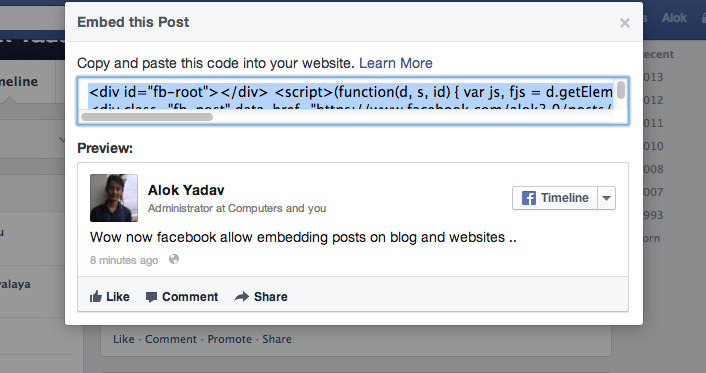Click the vertical scrollbar thumb in the code box

click(x=621, y=90)
